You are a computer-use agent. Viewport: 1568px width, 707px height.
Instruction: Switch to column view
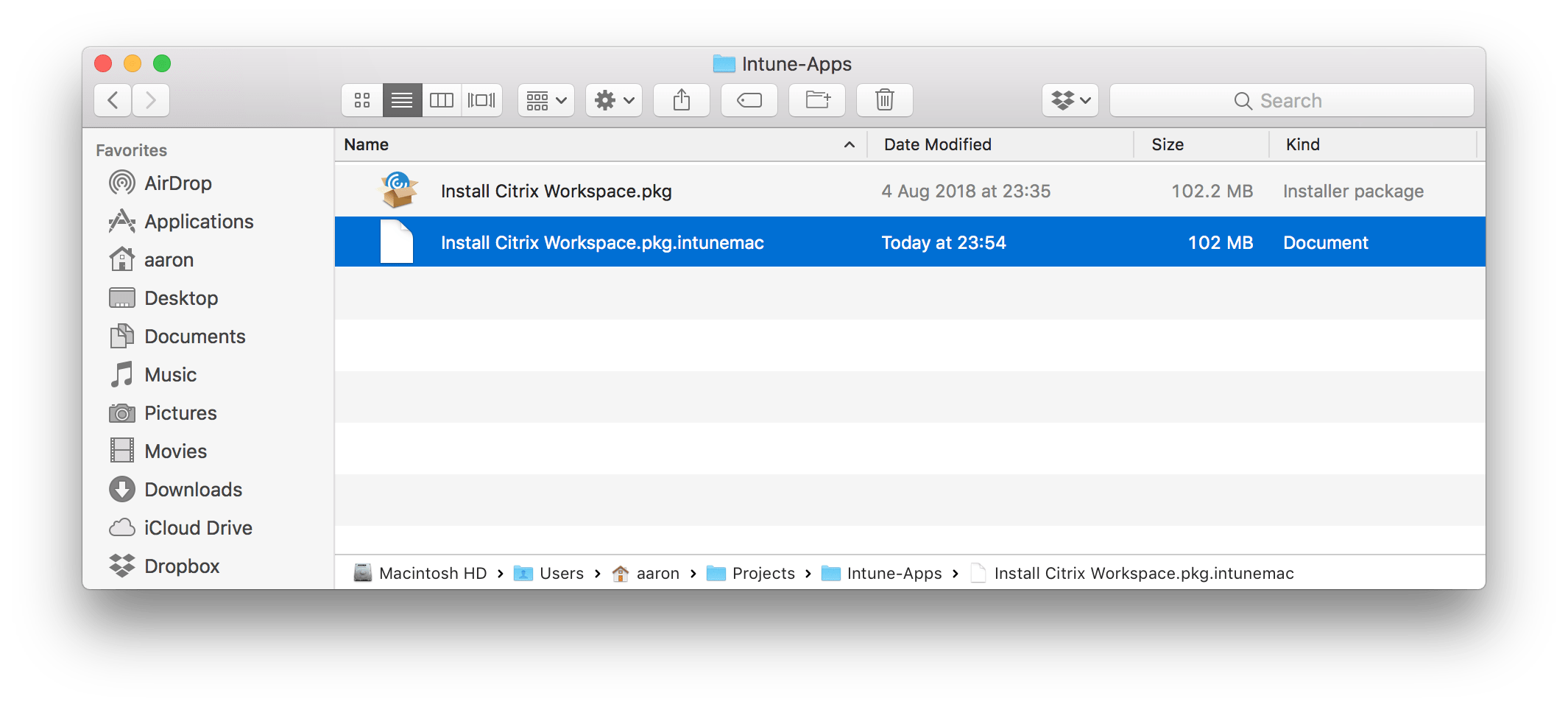[442, 100]
